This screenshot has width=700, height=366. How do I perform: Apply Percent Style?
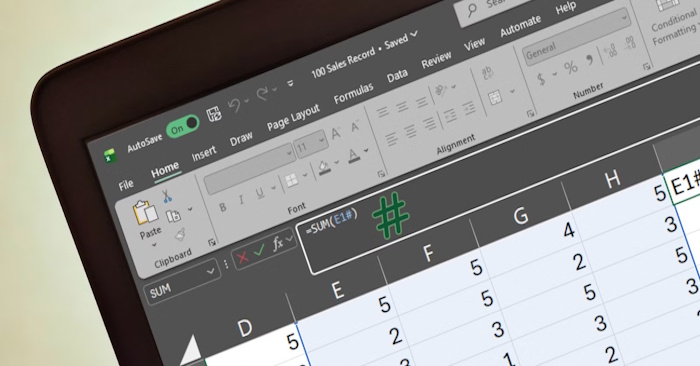tap(571, 67)
